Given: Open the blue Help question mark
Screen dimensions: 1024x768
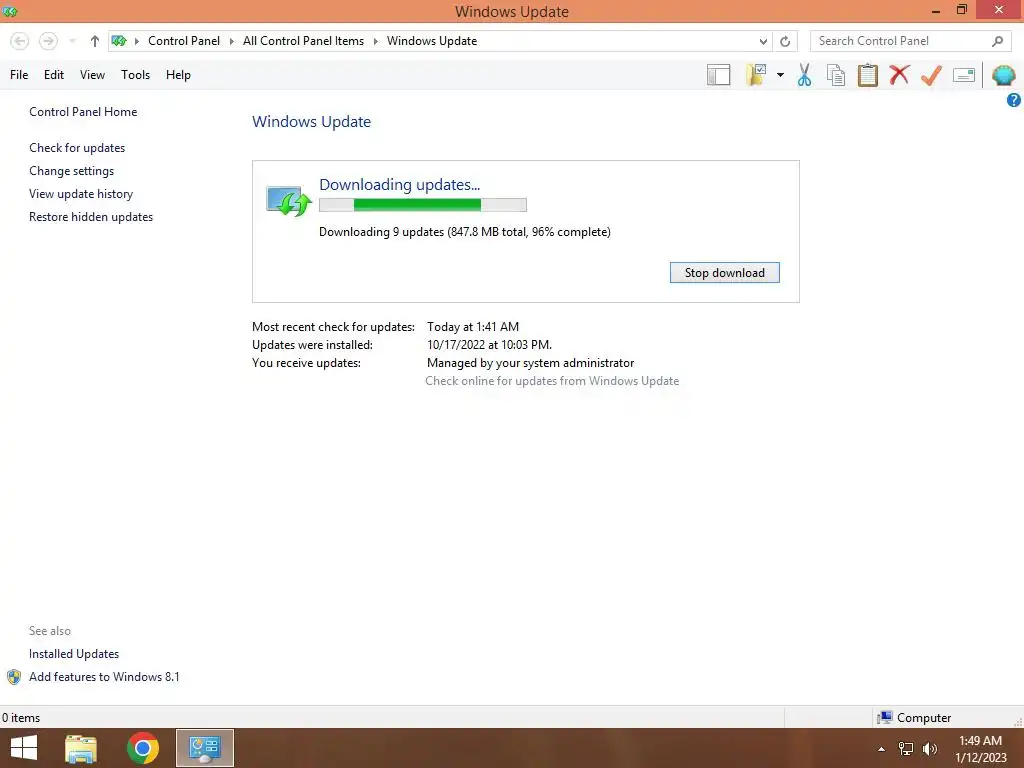Looking at the screenshot, I should tap(1014, 100).
